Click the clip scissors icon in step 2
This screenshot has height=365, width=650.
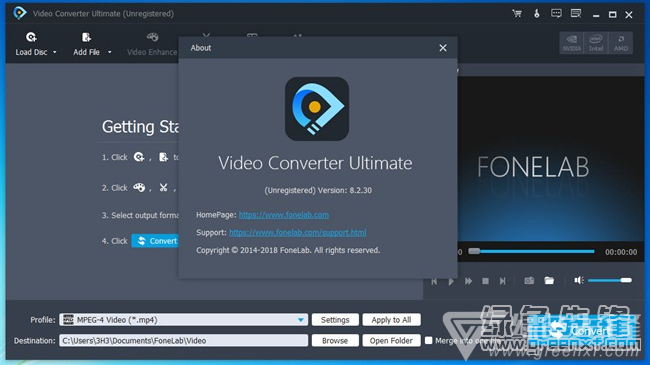coord(163,187)
